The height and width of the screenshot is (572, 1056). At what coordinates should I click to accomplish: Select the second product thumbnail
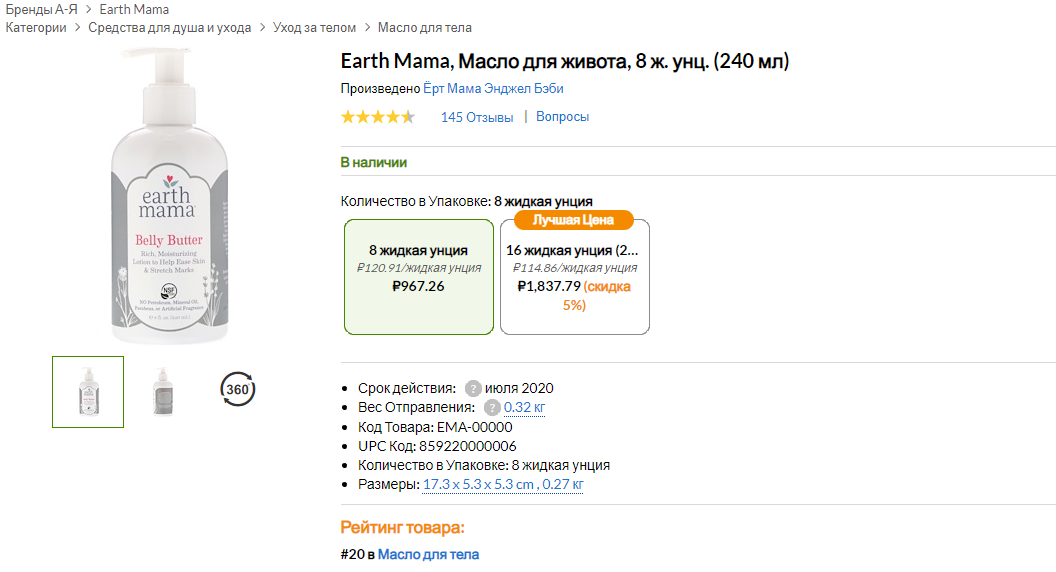point(162,392)
